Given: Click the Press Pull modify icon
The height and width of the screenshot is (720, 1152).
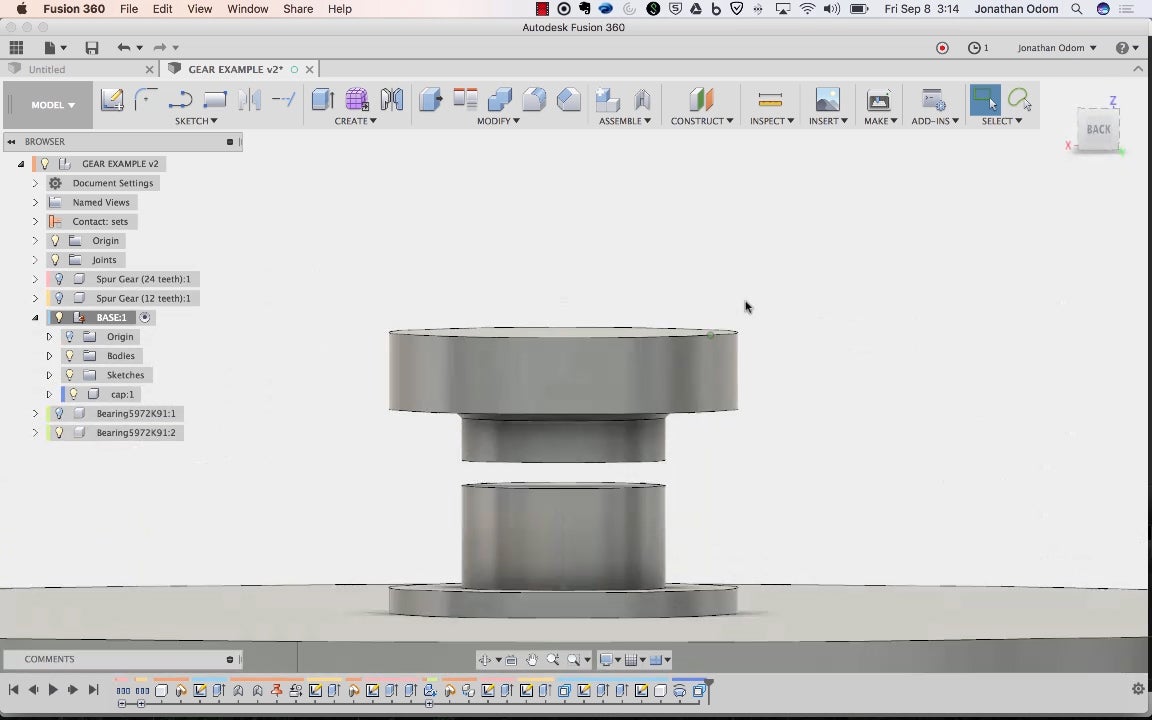Looking at the screenshot, I should 430,99.
